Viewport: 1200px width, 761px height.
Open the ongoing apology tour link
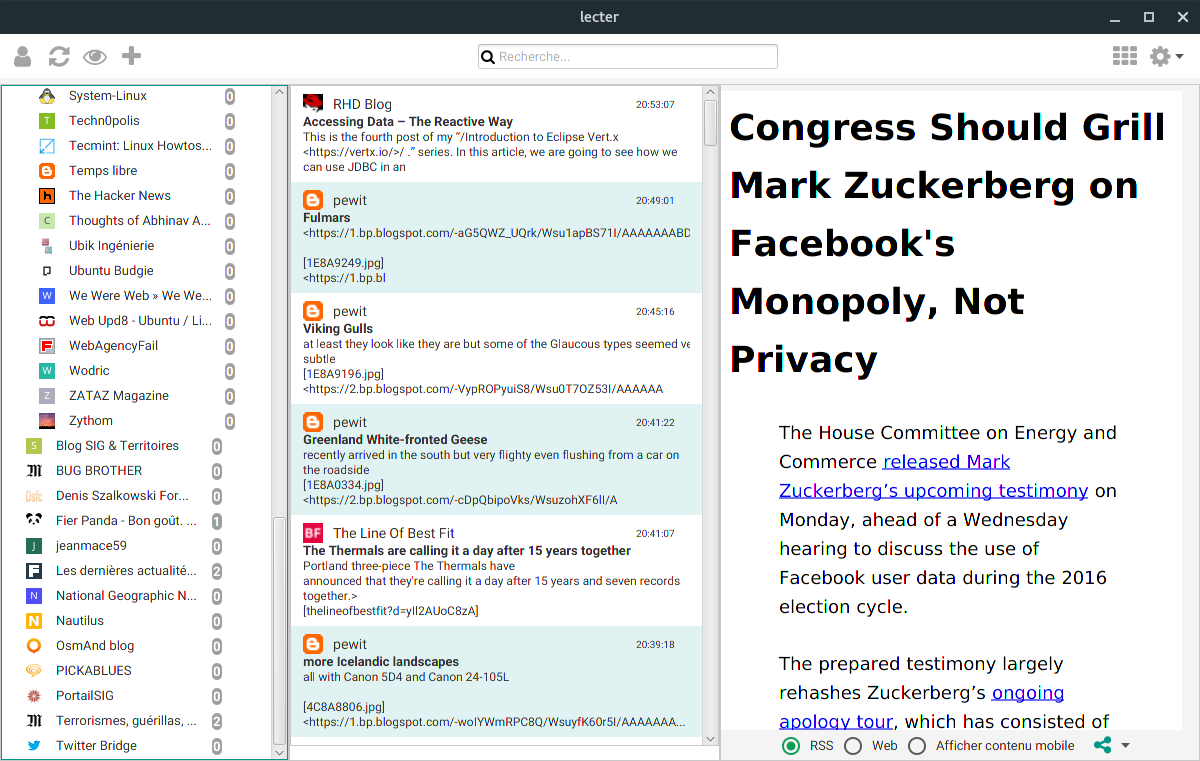pyautogui.click(x=921, y=707)
